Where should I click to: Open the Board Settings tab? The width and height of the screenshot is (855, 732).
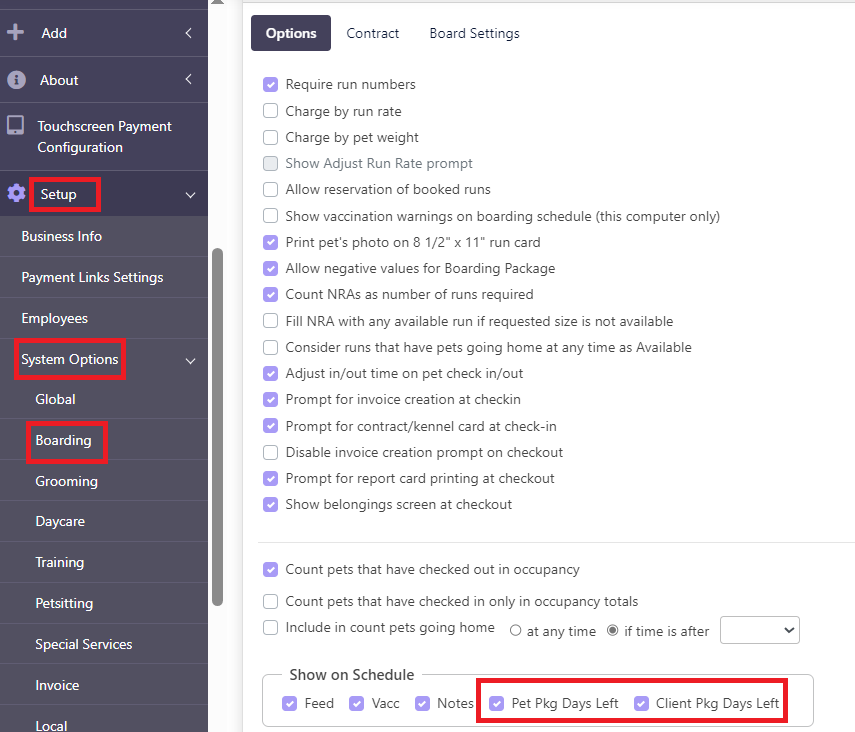pyautogui.click(x=474, y=33)
